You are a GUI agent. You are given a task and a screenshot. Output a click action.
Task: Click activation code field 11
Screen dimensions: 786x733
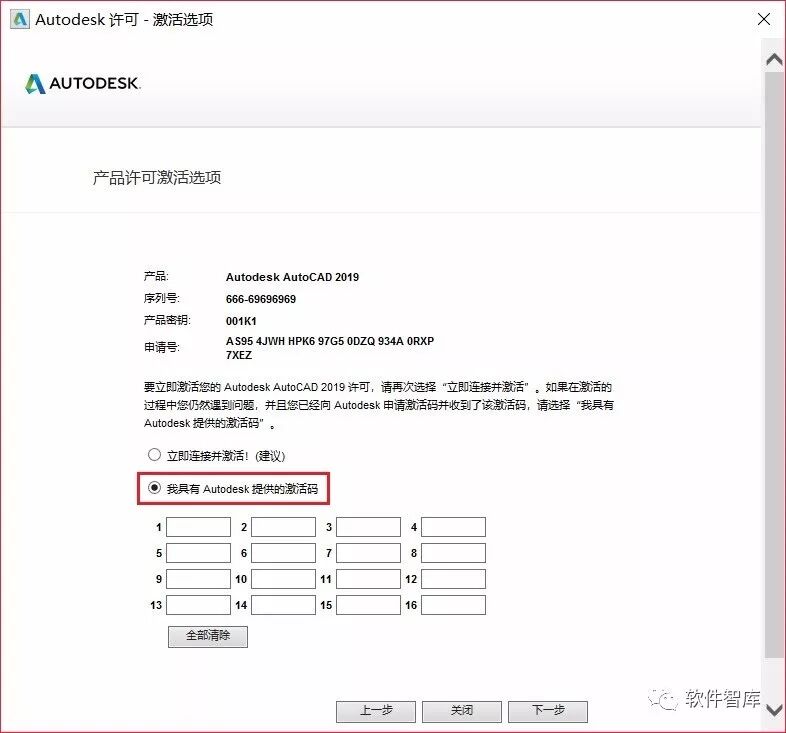coord(368,579)
